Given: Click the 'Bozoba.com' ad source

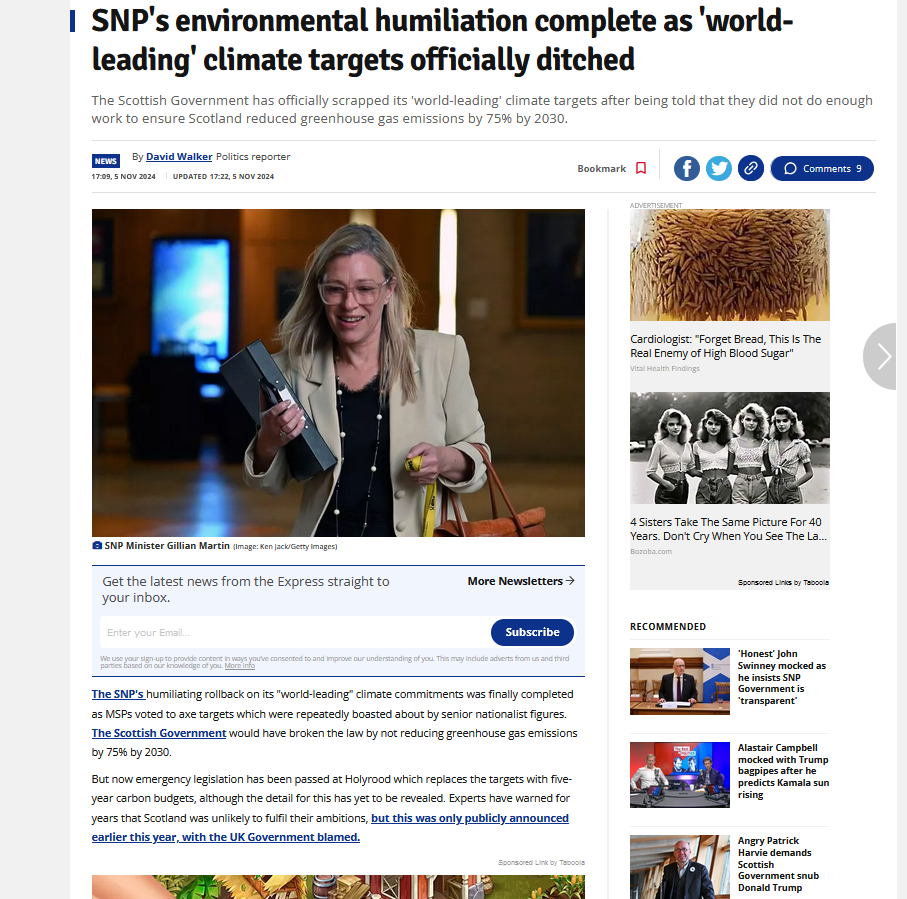Looking at the screenshot, I should 651,551.
